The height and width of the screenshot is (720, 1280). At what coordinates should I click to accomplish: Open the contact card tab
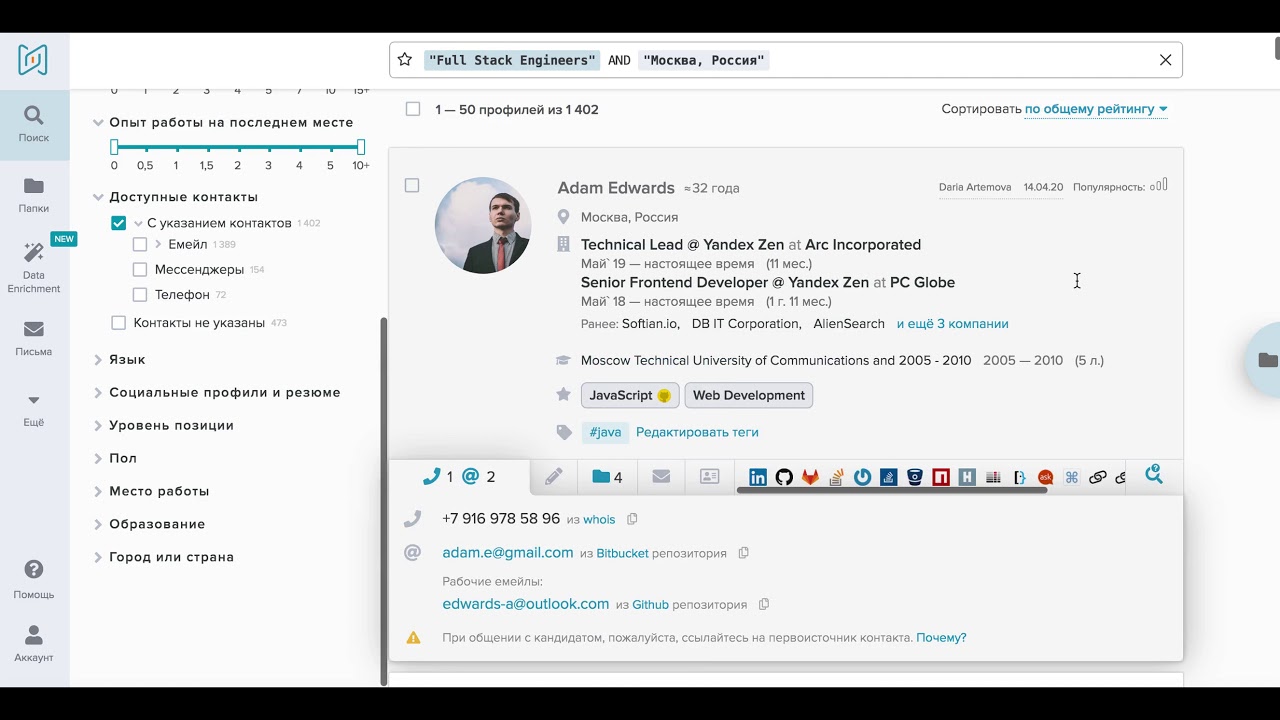[710, 477]
